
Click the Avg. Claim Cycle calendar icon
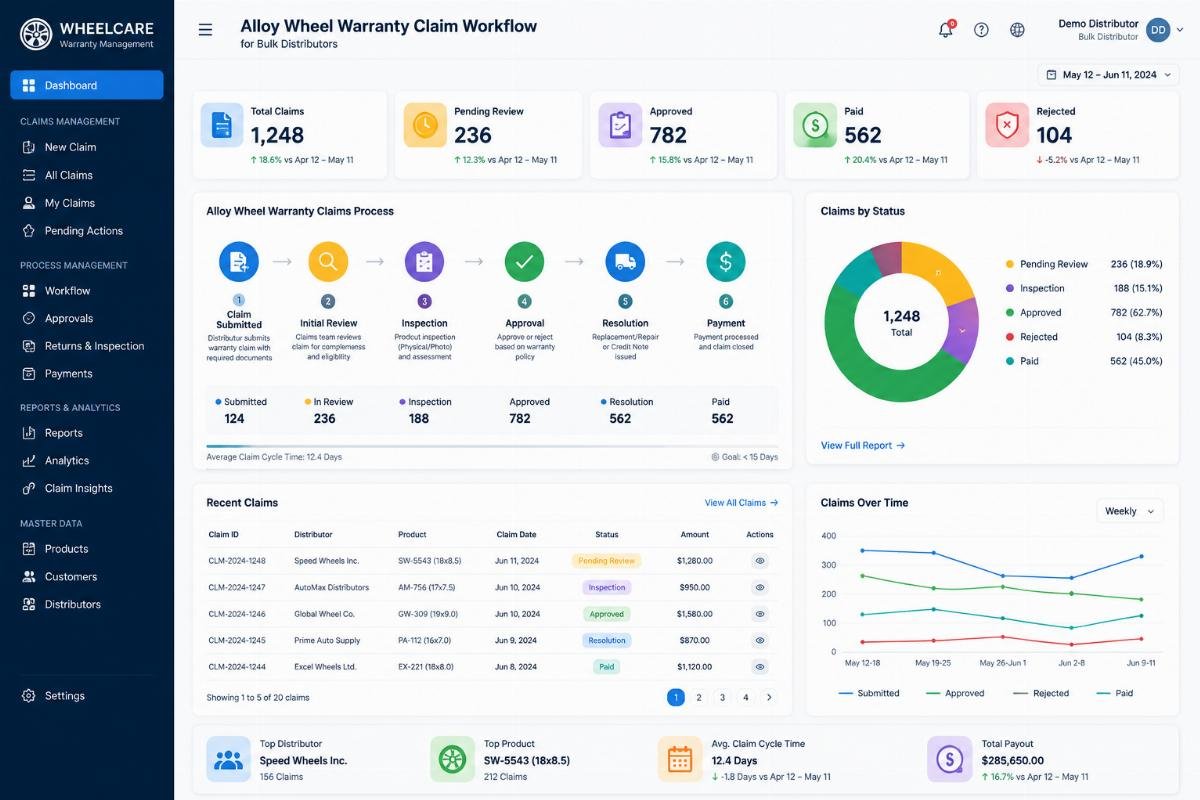pos(680,759)
